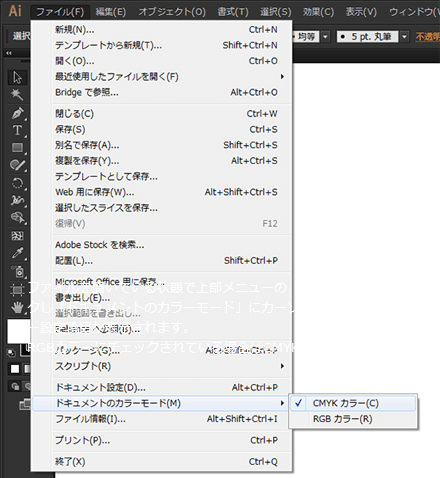Select the Type tool
The width and height of the screenshot is (440, 478).
tap(17, 130)
